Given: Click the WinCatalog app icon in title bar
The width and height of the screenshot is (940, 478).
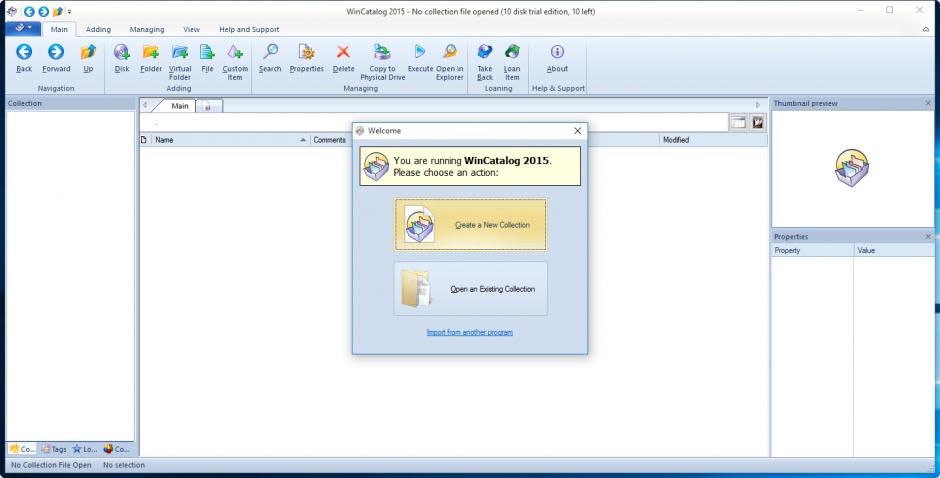Looking at the screenshot, I should click(x=11, y=11).
